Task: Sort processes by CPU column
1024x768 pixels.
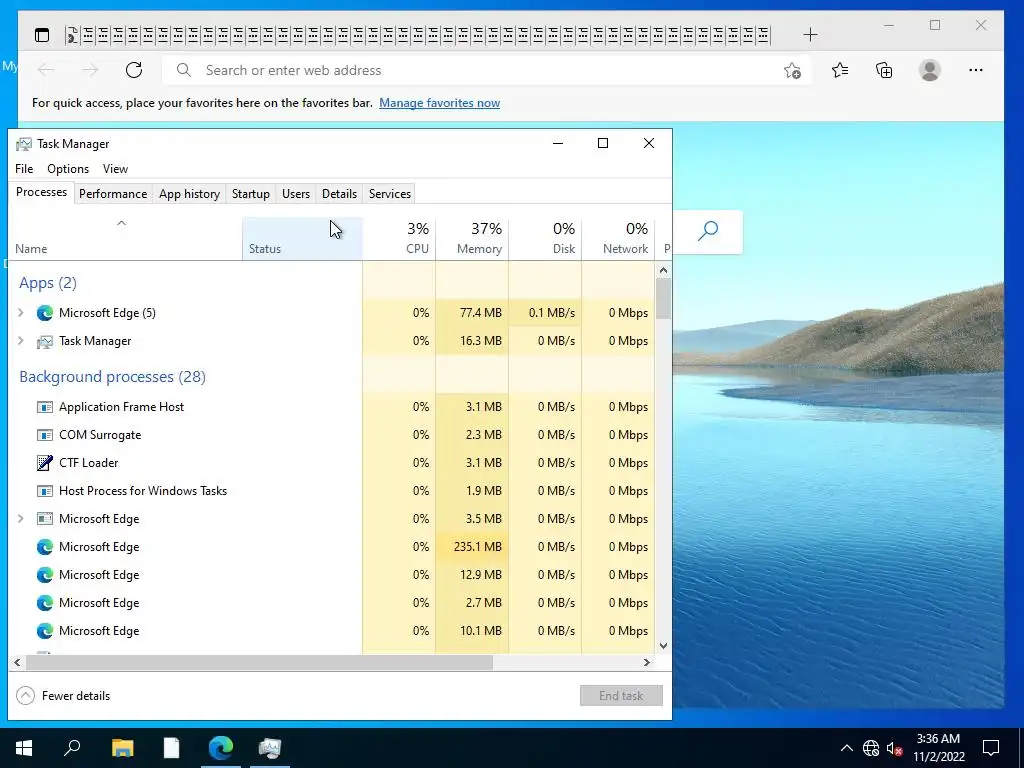Action: click(399, 239)
